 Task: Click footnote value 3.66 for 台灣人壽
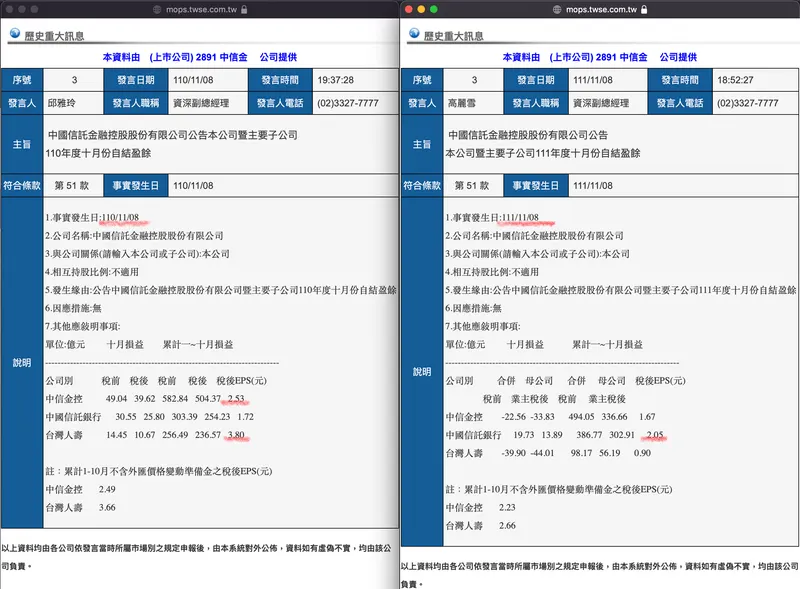point(107,508)
